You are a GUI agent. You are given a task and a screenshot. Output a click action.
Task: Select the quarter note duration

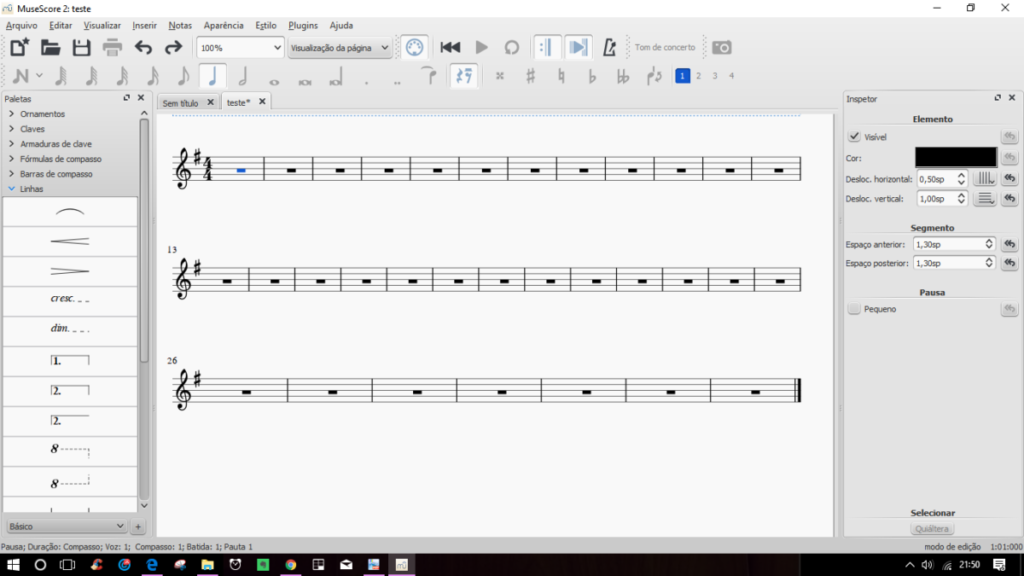(x=212, y=76)
